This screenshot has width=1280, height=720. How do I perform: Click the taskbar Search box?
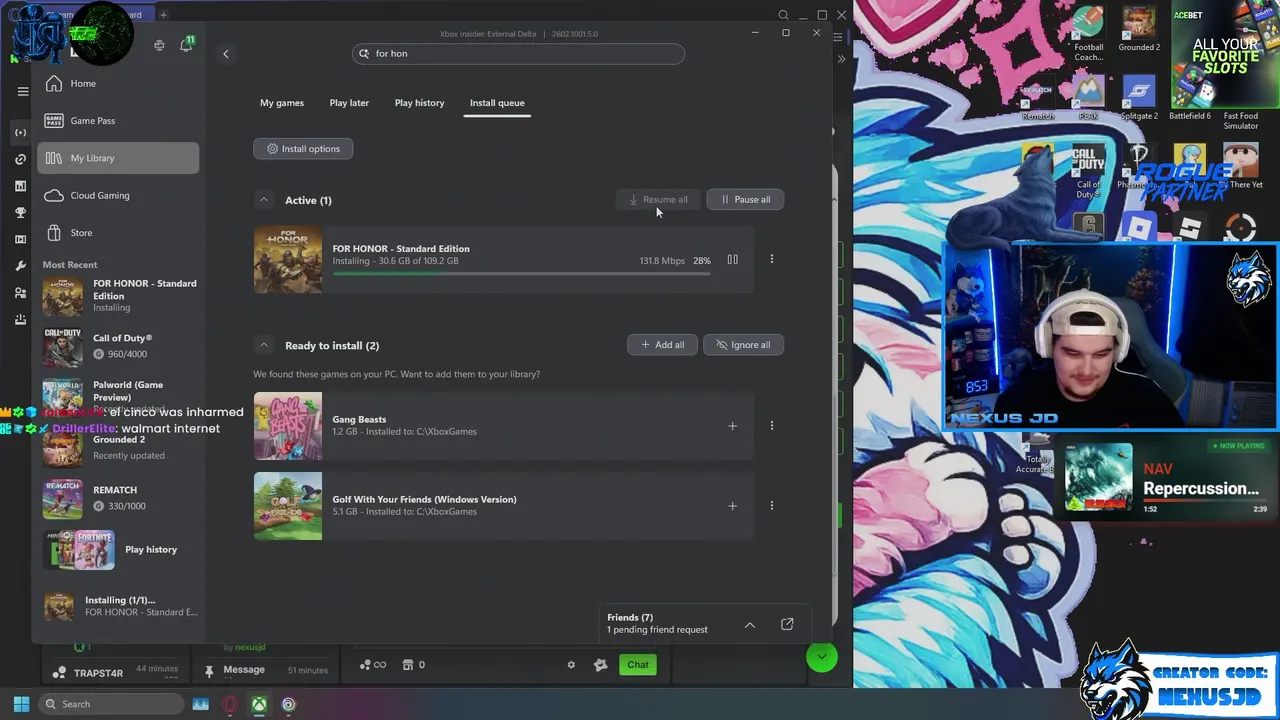point(111,704)
